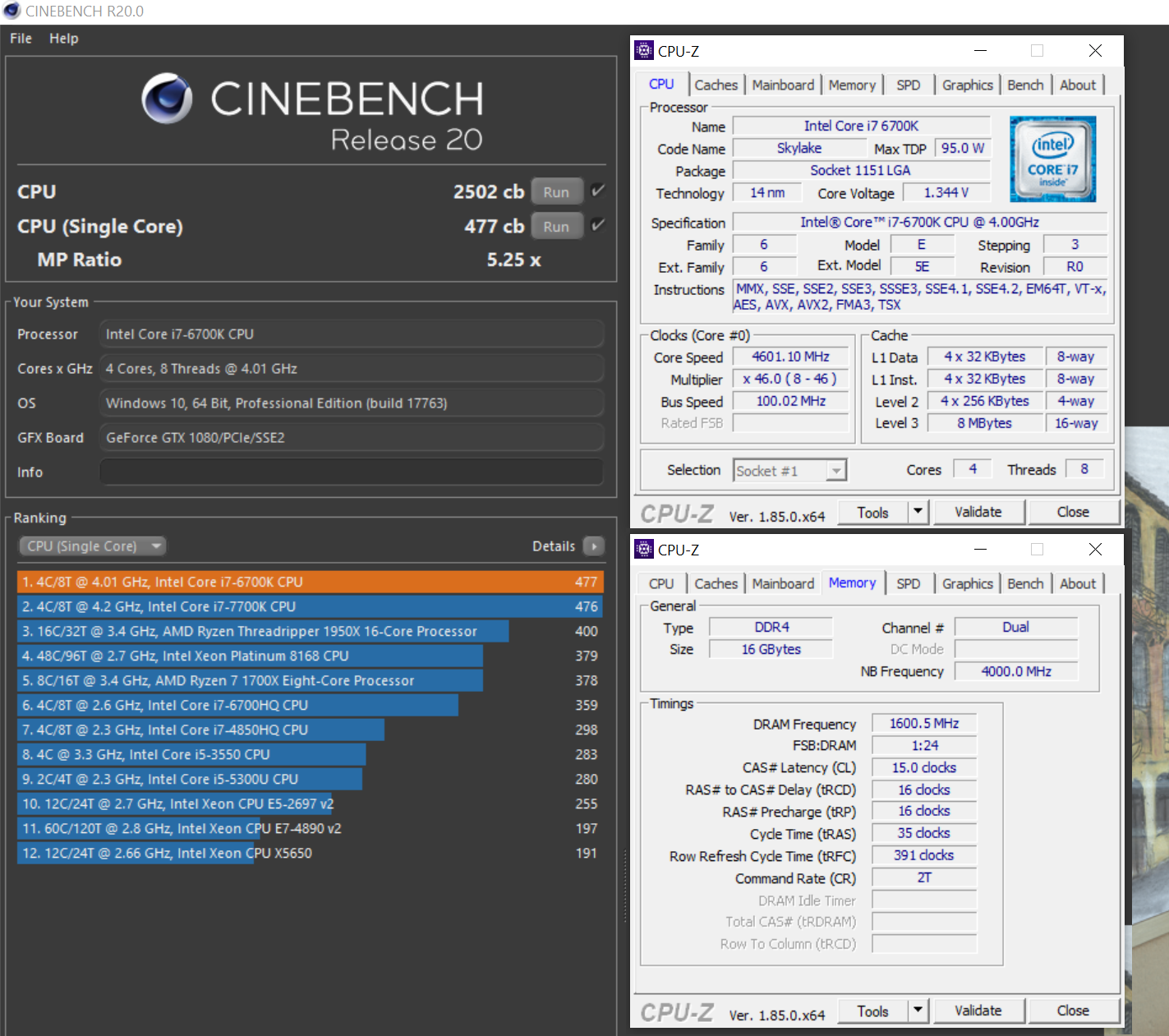Select ranking row Xeon CPU X5650
1169x1036 pixels.
(x=311, y=853)
